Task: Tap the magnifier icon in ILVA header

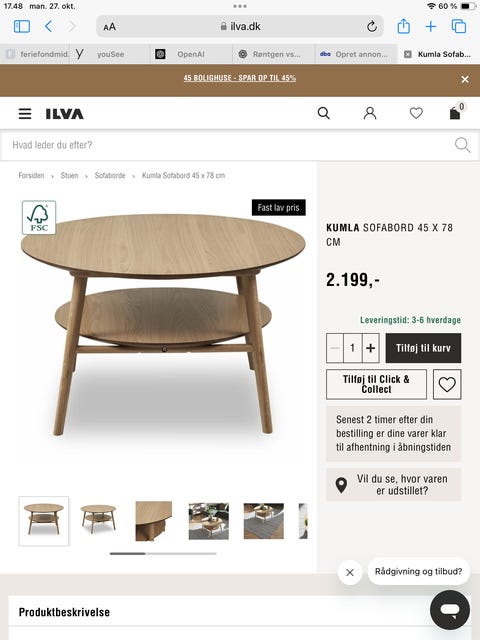Action: click(x=324, y=113)
